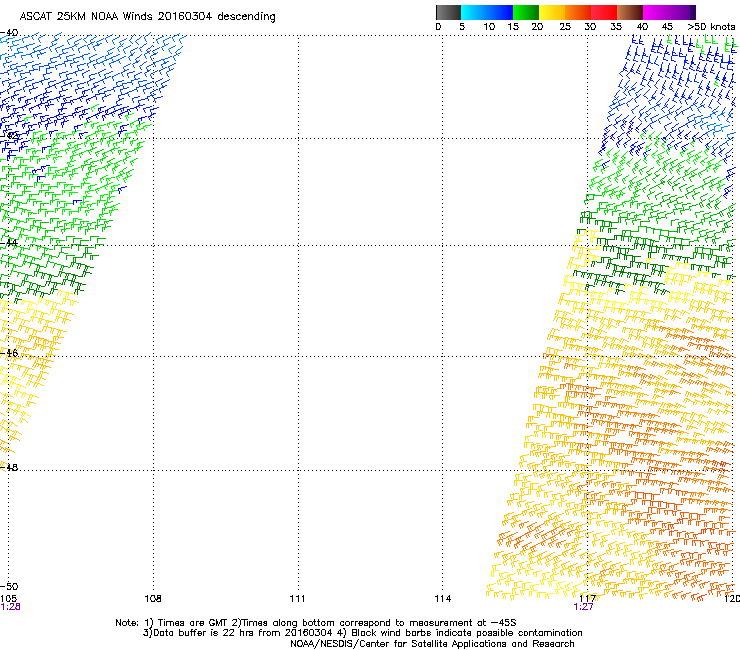Click the '25' legend scale value
Image resolution: width=740 pixels, height=650 pixels.
[x=565, y=26]
